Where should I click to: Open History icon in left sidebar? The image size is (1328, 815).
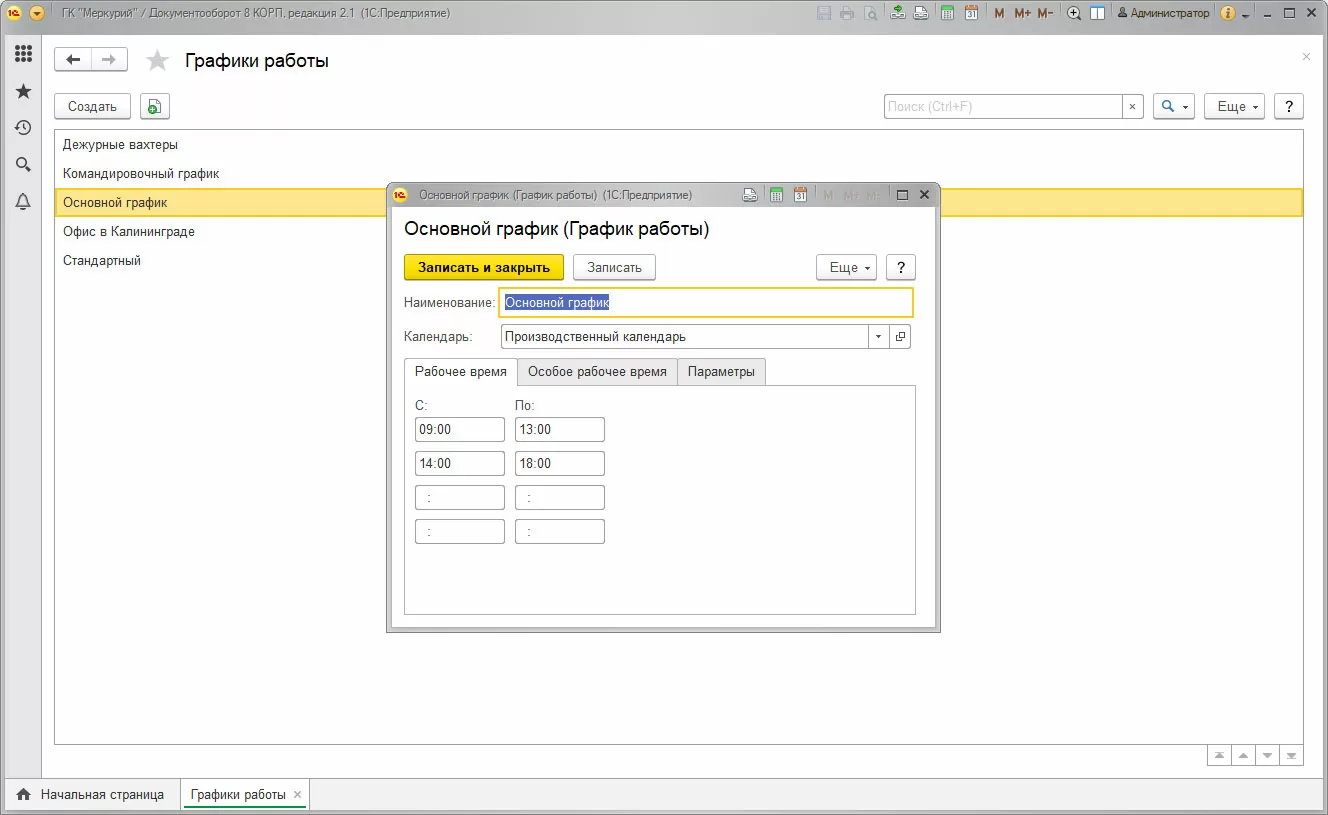(x=23, y=128)
